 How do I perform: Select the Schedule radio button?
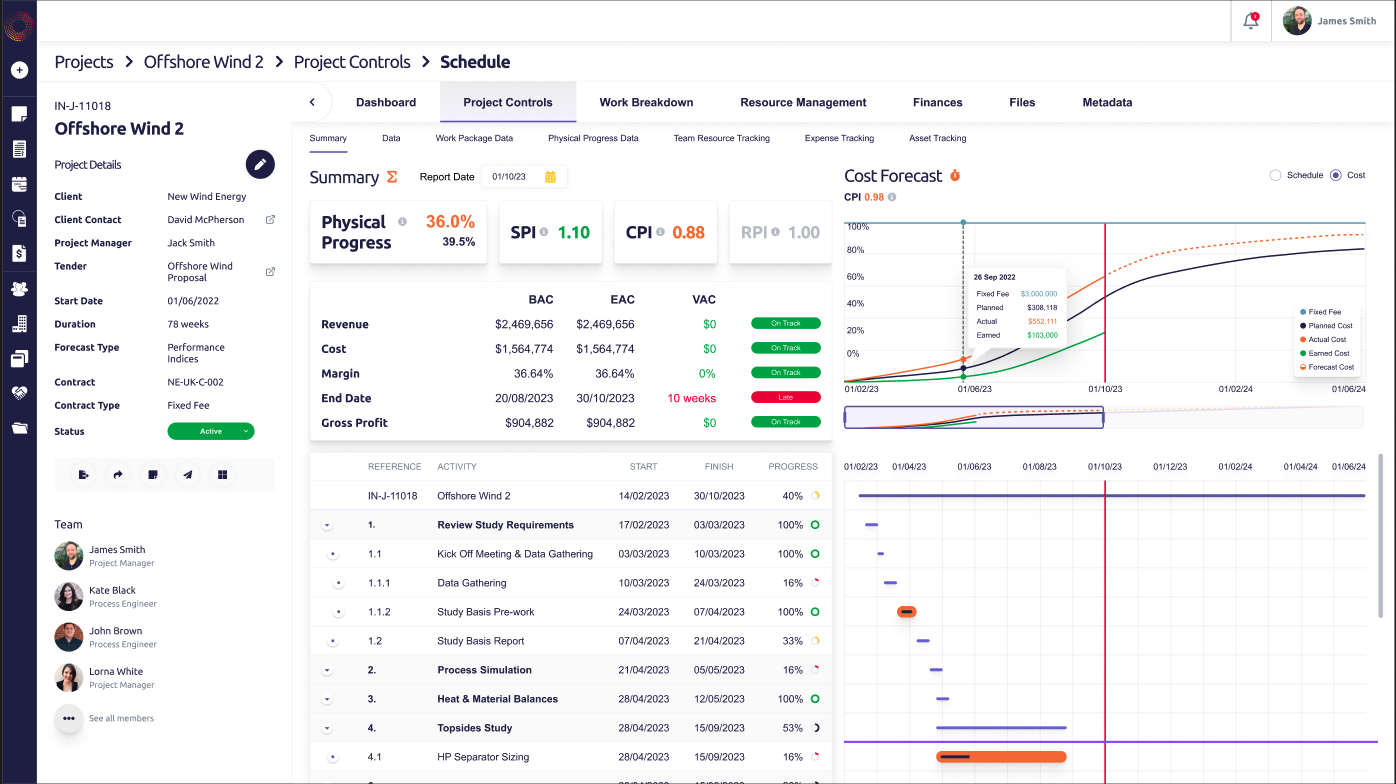click(x=1275, y=175)
